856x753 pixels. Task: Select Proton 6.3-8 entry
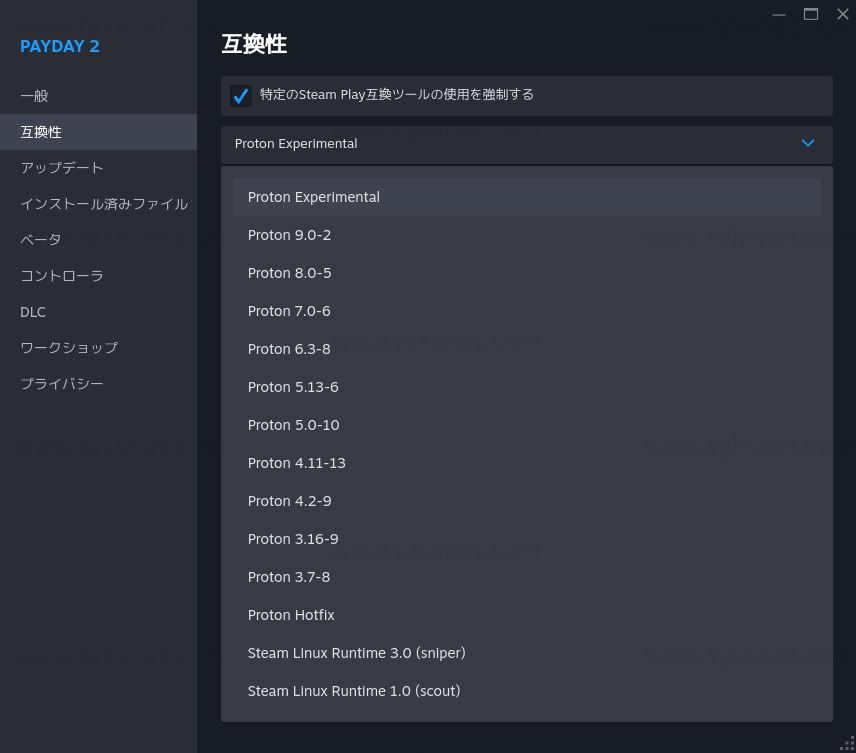point(526,349)
